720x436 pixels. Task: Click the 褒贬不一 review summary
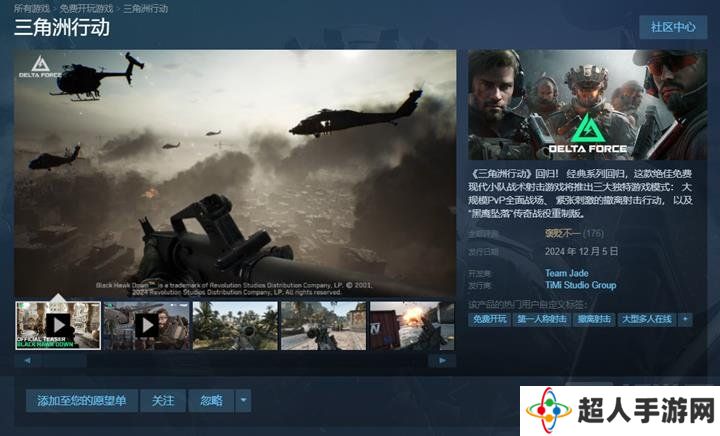pos(562,233)
